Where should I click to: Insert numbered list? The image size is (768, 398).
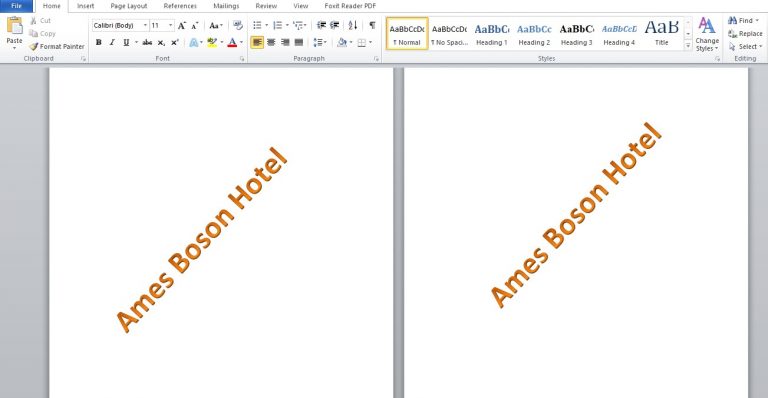pyautogui.click(x=278, y=25)
